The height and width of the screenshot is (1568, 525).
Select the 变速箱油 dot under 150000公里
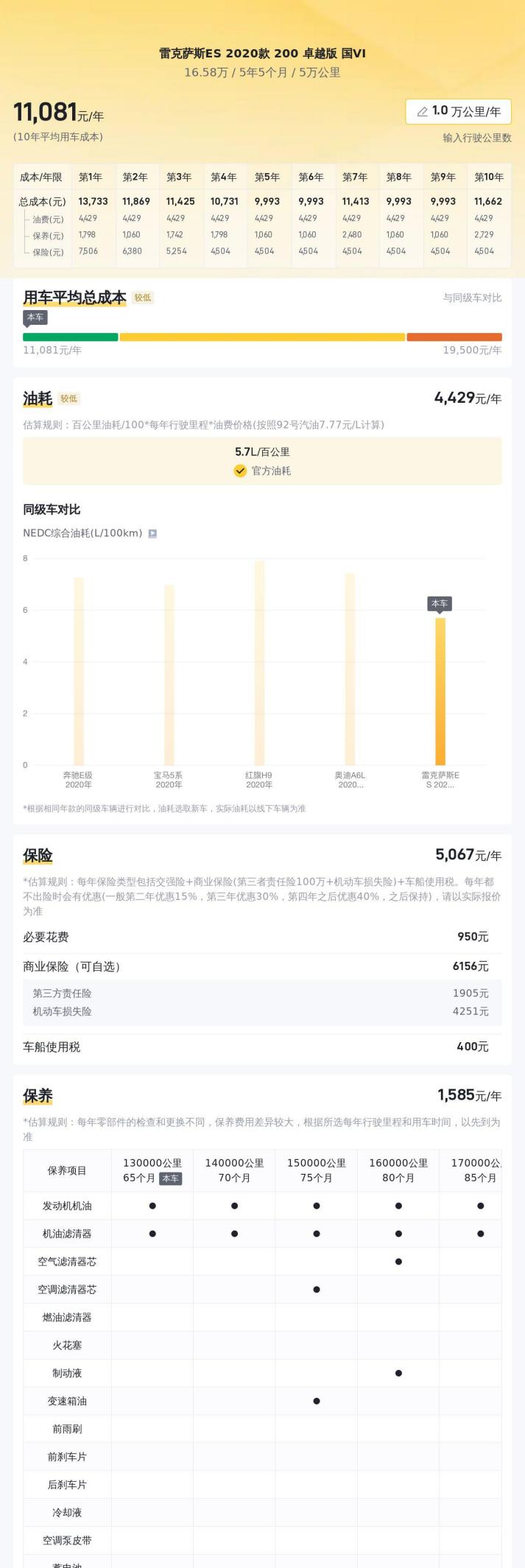pyautogui.click(x=317, y=1401)
